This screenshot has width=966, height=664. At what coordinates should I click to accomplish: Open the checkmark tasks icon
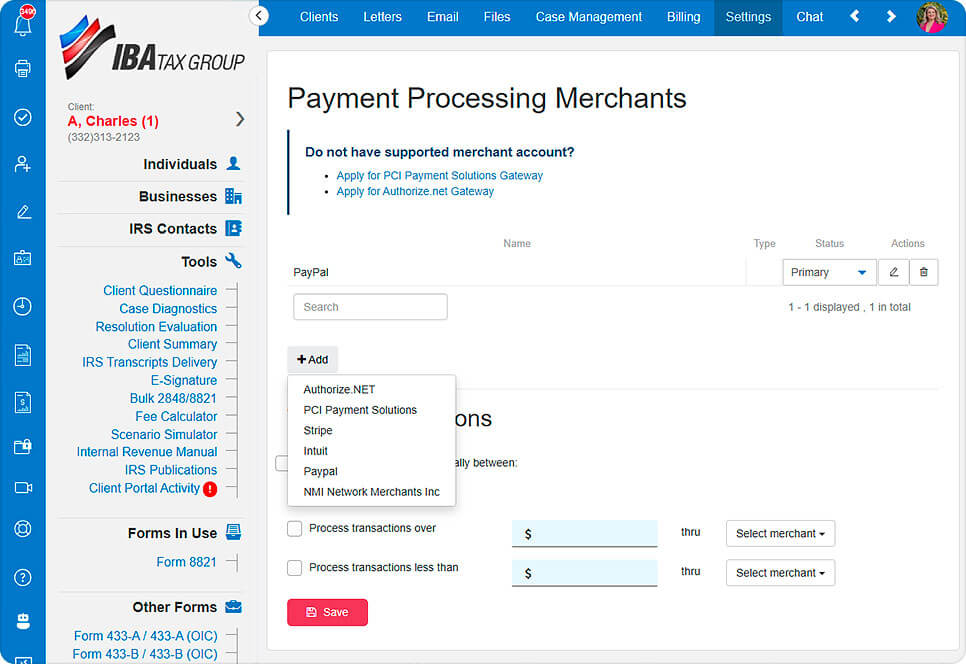tap(23, 117)
